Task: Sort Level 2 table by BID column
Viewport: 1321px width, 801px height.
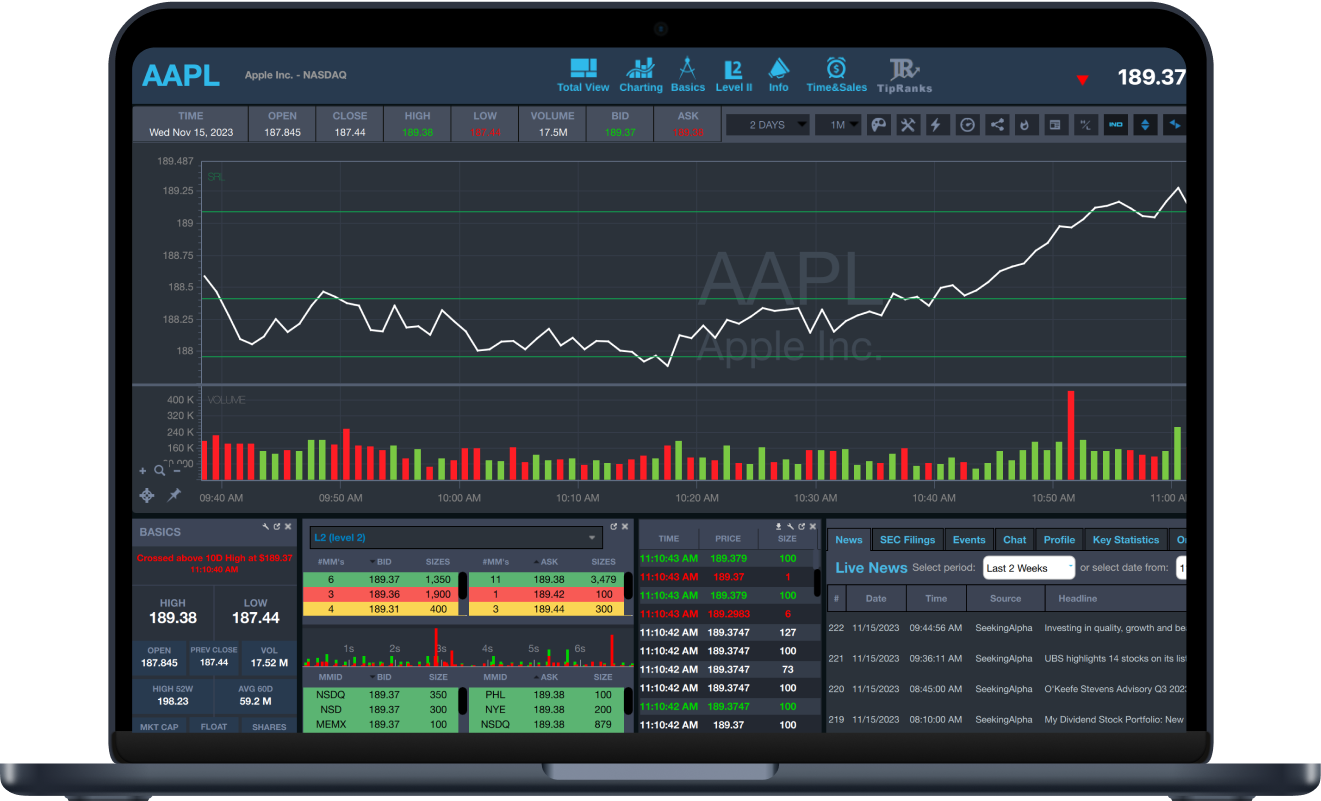Action: tap(383, 562)
